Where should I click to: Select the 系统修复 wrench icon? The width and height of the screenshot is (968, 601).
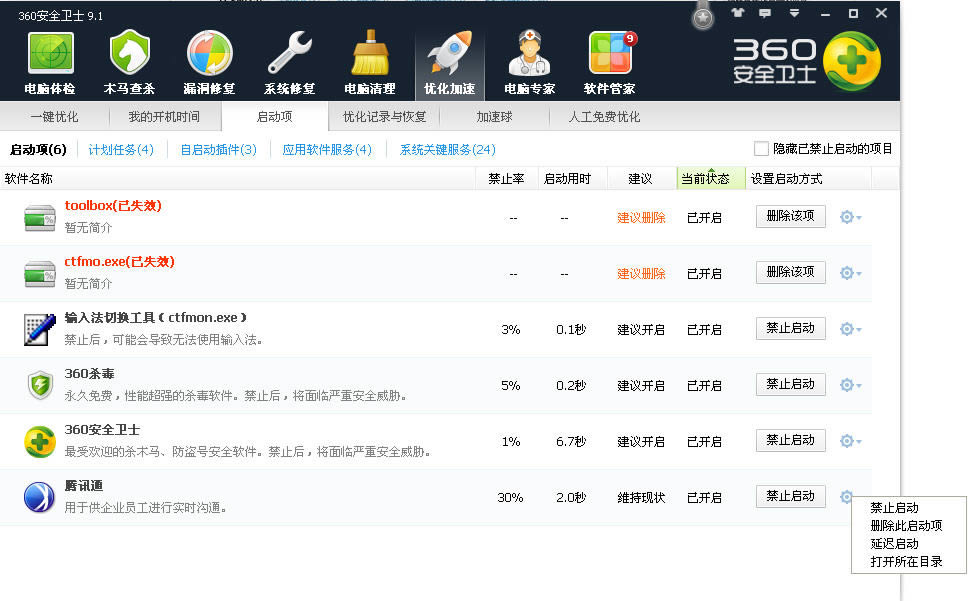click(289, 58)
